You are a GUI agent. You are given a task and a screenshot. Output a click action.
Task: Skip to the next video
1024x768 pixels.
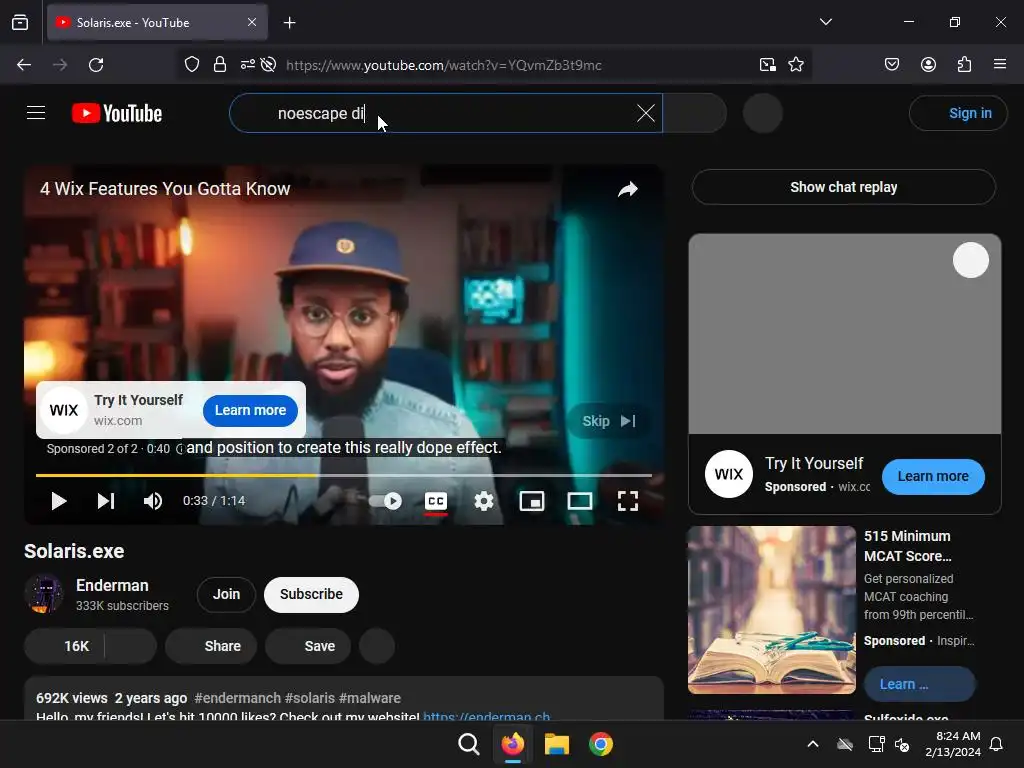click(106, 501)
